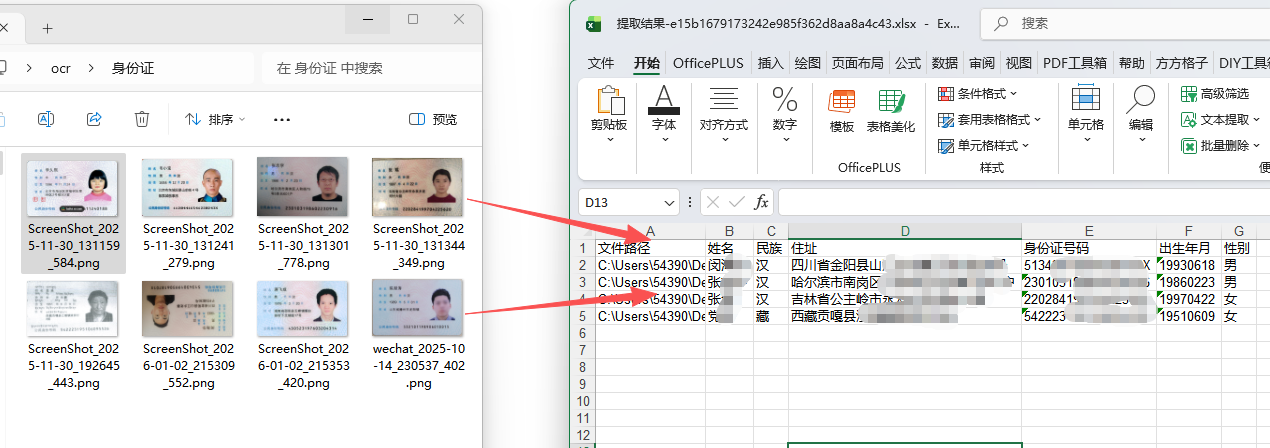Click the 文件路径 header cell
This screenshot has width=1270, height=448.
click(x=650, y=248)
